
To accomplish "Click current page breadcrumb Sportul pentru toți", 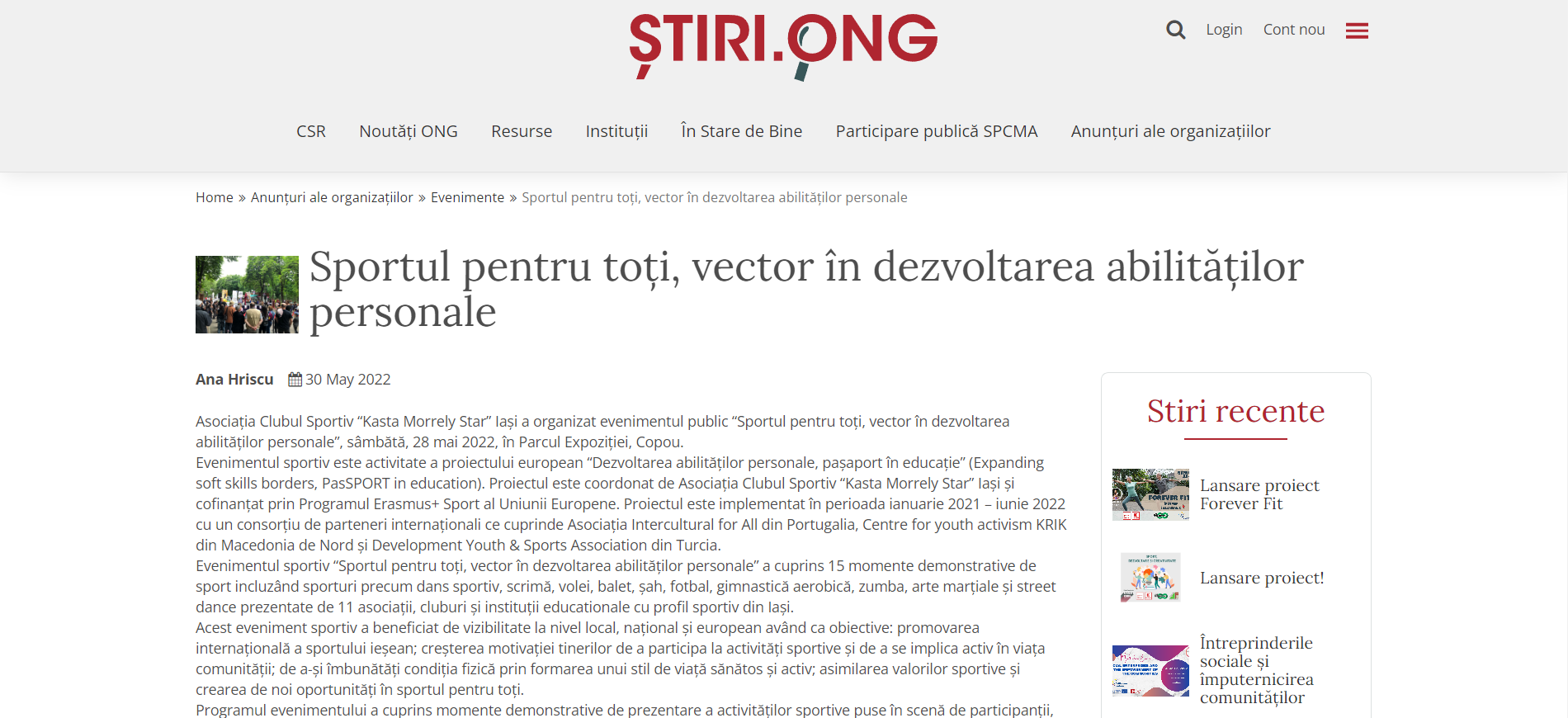I will [715, 197].
